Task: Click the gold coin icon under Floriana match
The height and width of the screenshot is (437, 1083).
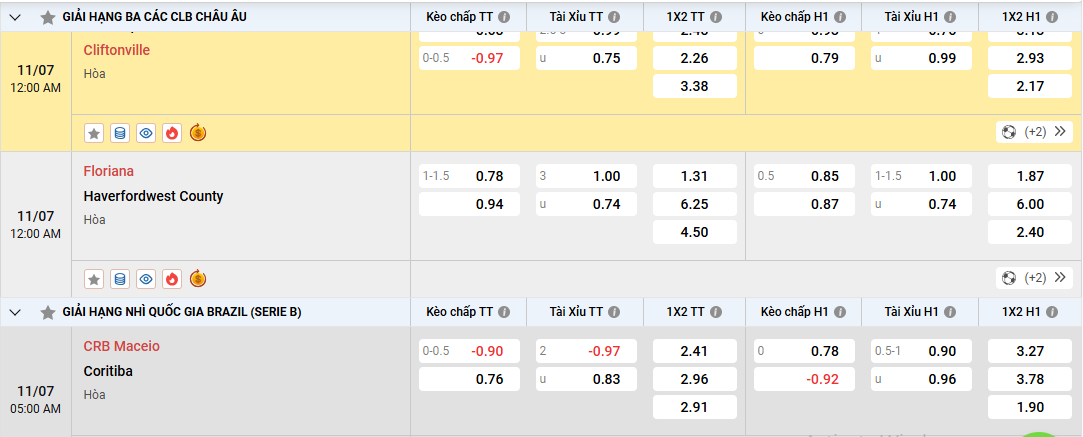Action: point(198,279)
